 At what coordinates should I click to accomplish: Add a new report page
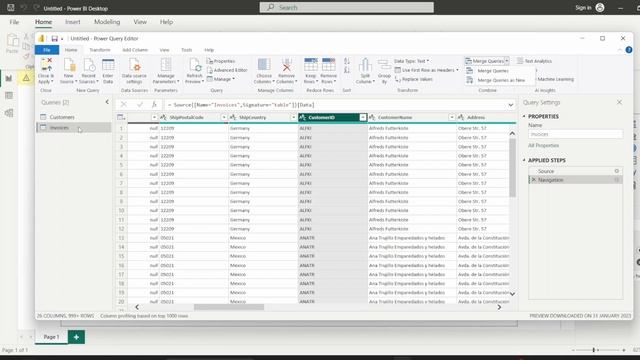click(x=76, y=337)
